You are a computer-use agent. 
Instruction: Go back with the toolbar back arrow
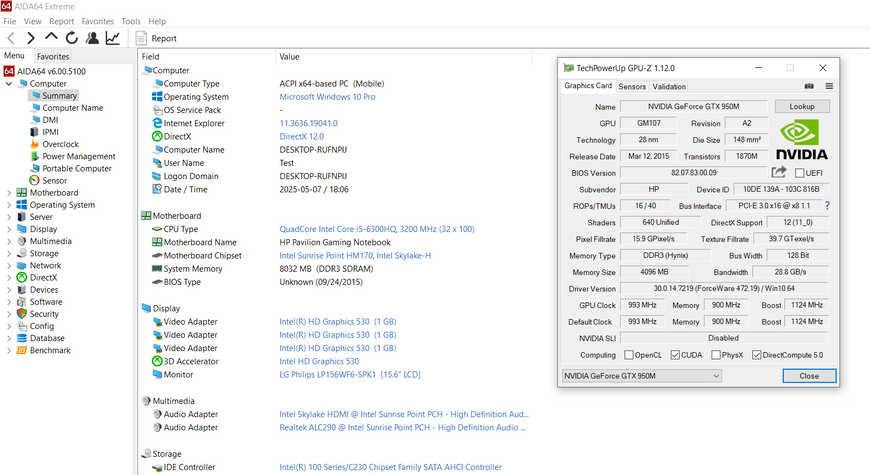pyautogui.click(x=11, y=38)
